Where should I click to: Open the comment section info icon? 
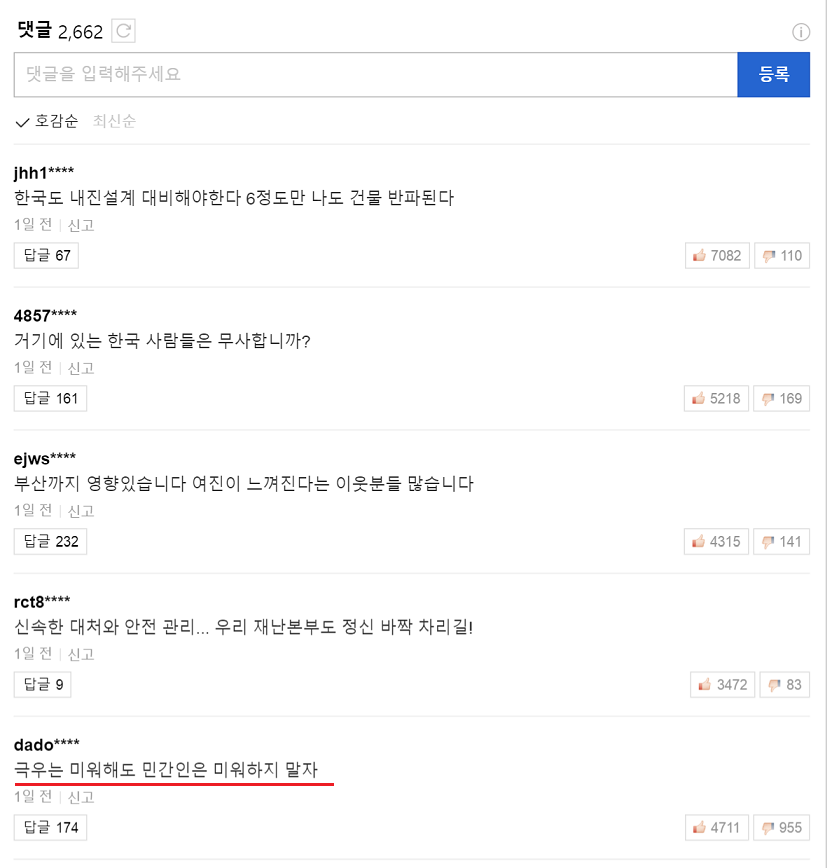click(801, 31)
